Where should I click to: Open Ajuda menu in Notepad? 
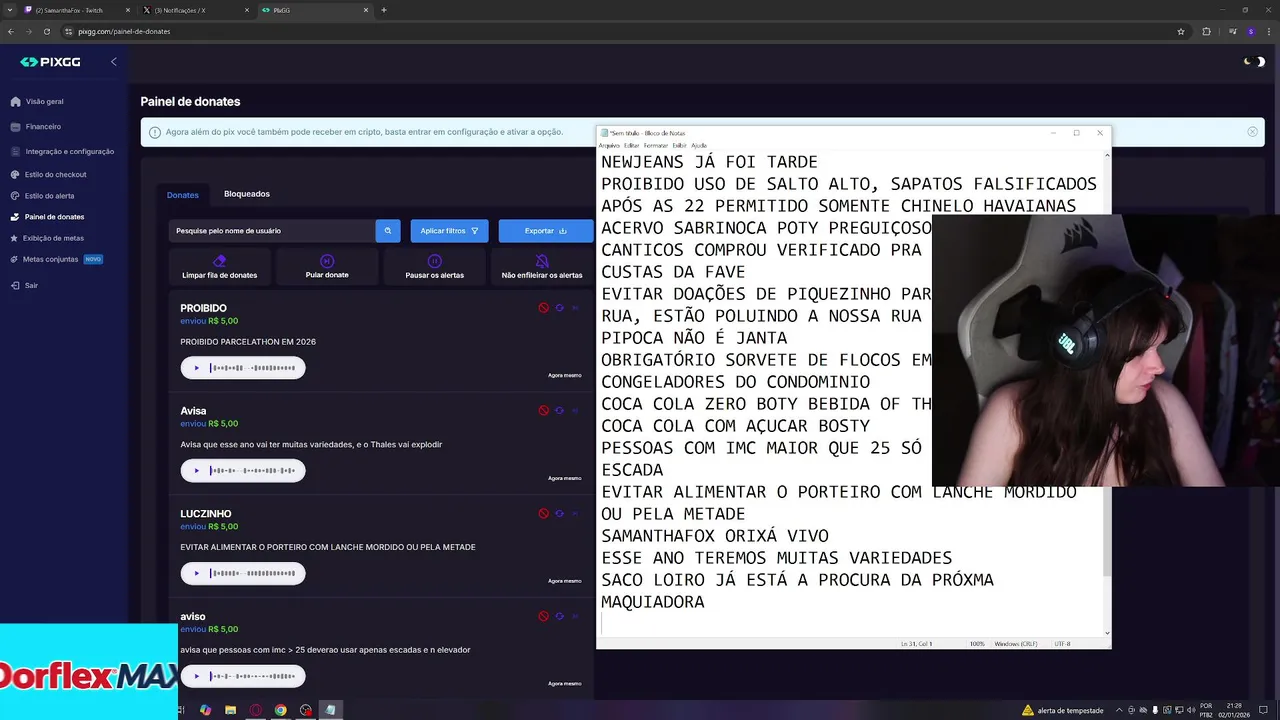699,146
